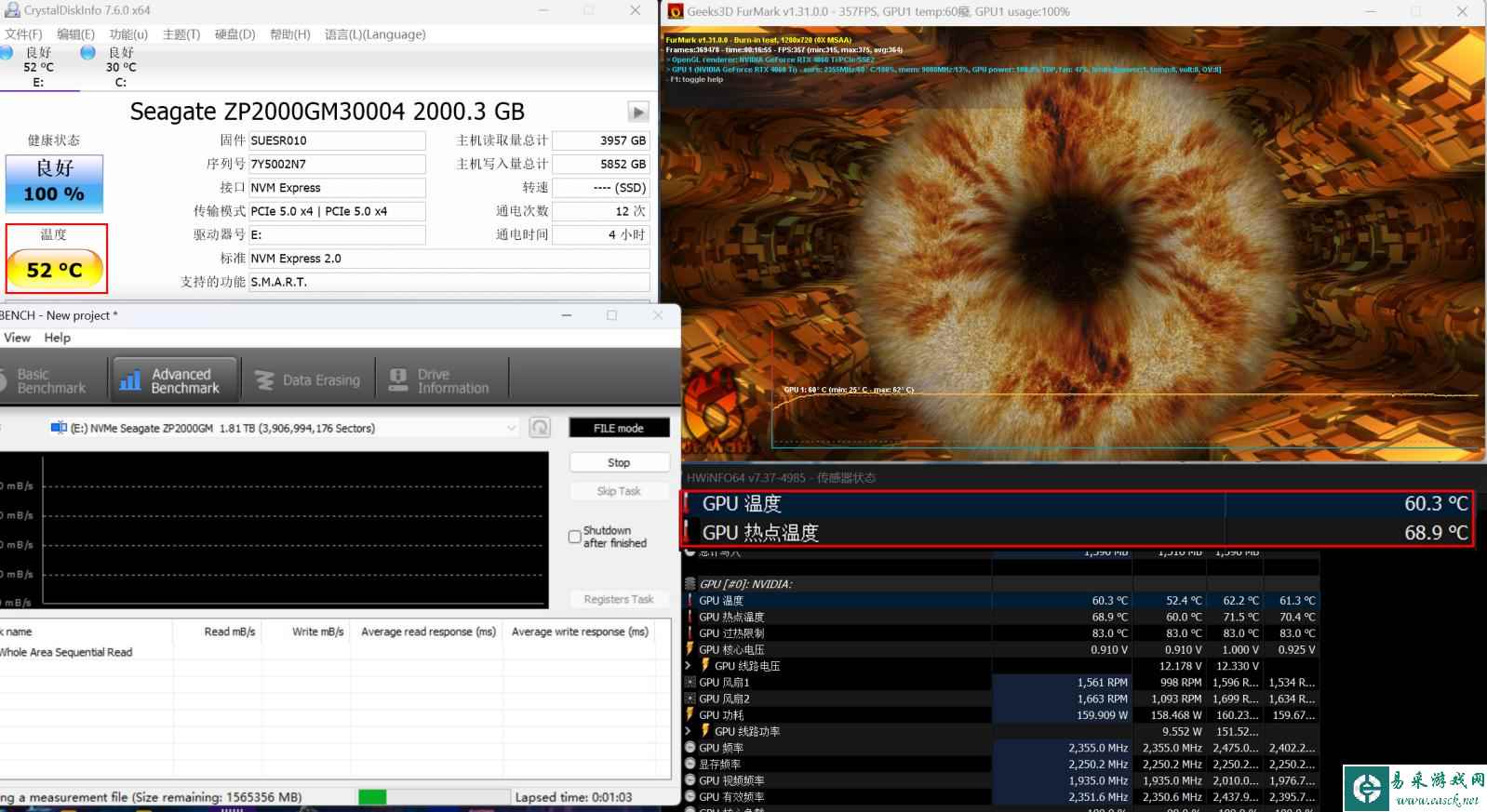
Task: Click the 序列号 field showing 7Y5002N7
Action: (x=337, y=164)
